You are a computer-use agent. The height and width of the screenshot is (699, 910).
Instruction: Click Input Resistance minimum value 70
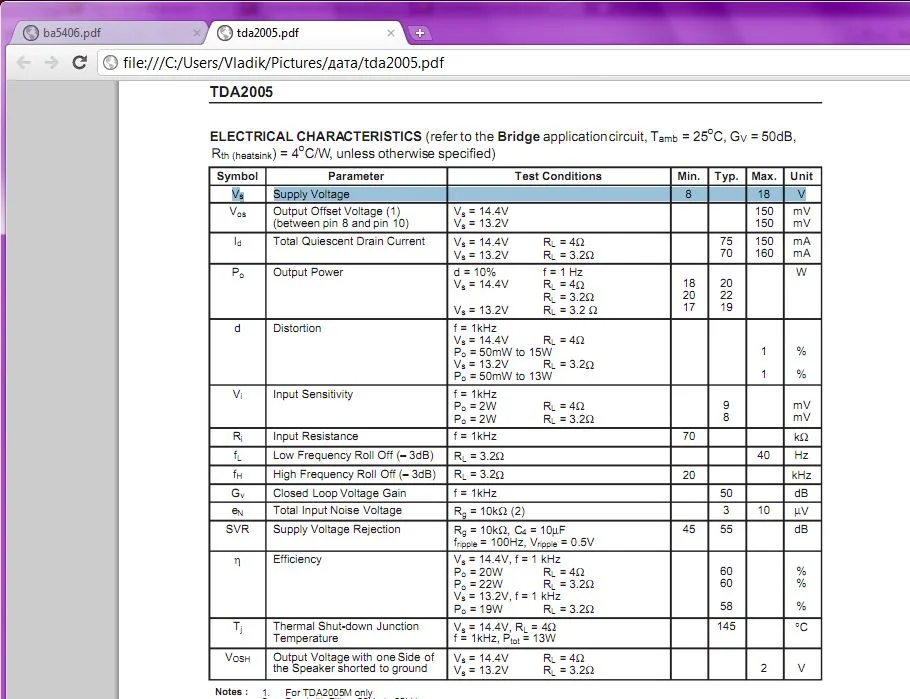[689, 436]
